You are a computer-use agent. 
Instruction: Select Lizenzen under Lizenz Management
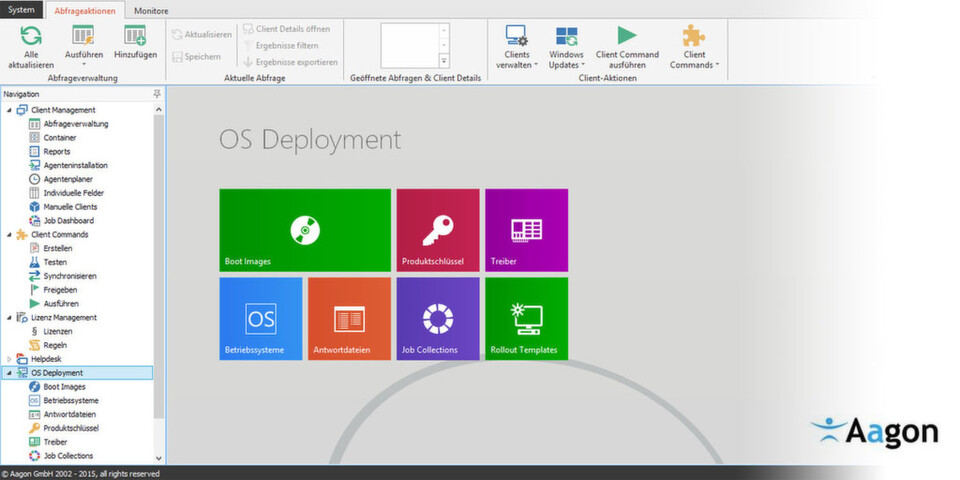58,331
